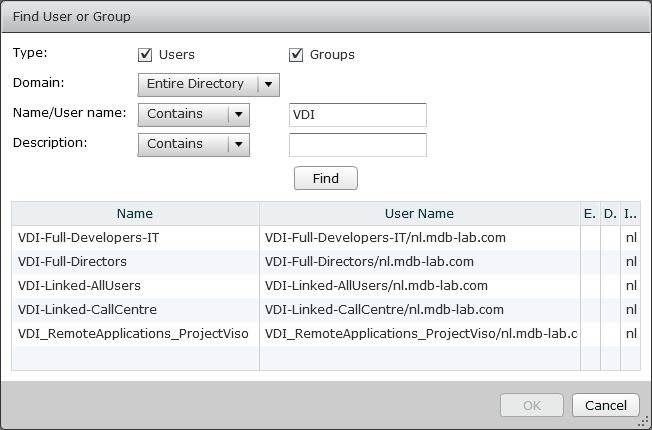Screen dimensions: 652x430
Task: Sort by the Name column header
Action: click(135, 213)
